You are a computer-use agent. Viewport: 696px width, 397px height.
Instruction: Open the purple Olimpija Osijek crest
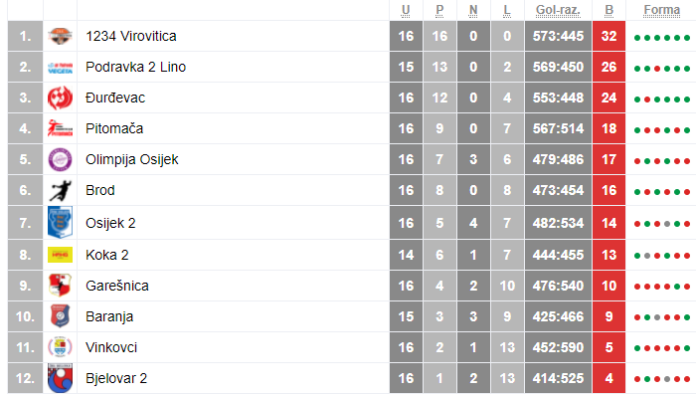click(x=60, y=159)
